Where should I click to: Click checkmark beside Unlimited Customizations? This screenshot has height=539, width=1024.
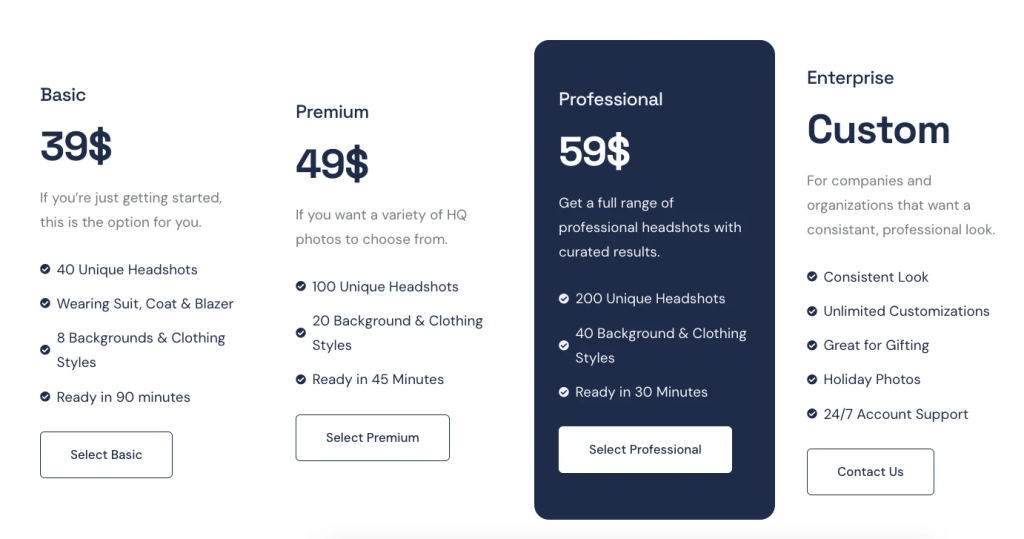click(x=813, y=311)
